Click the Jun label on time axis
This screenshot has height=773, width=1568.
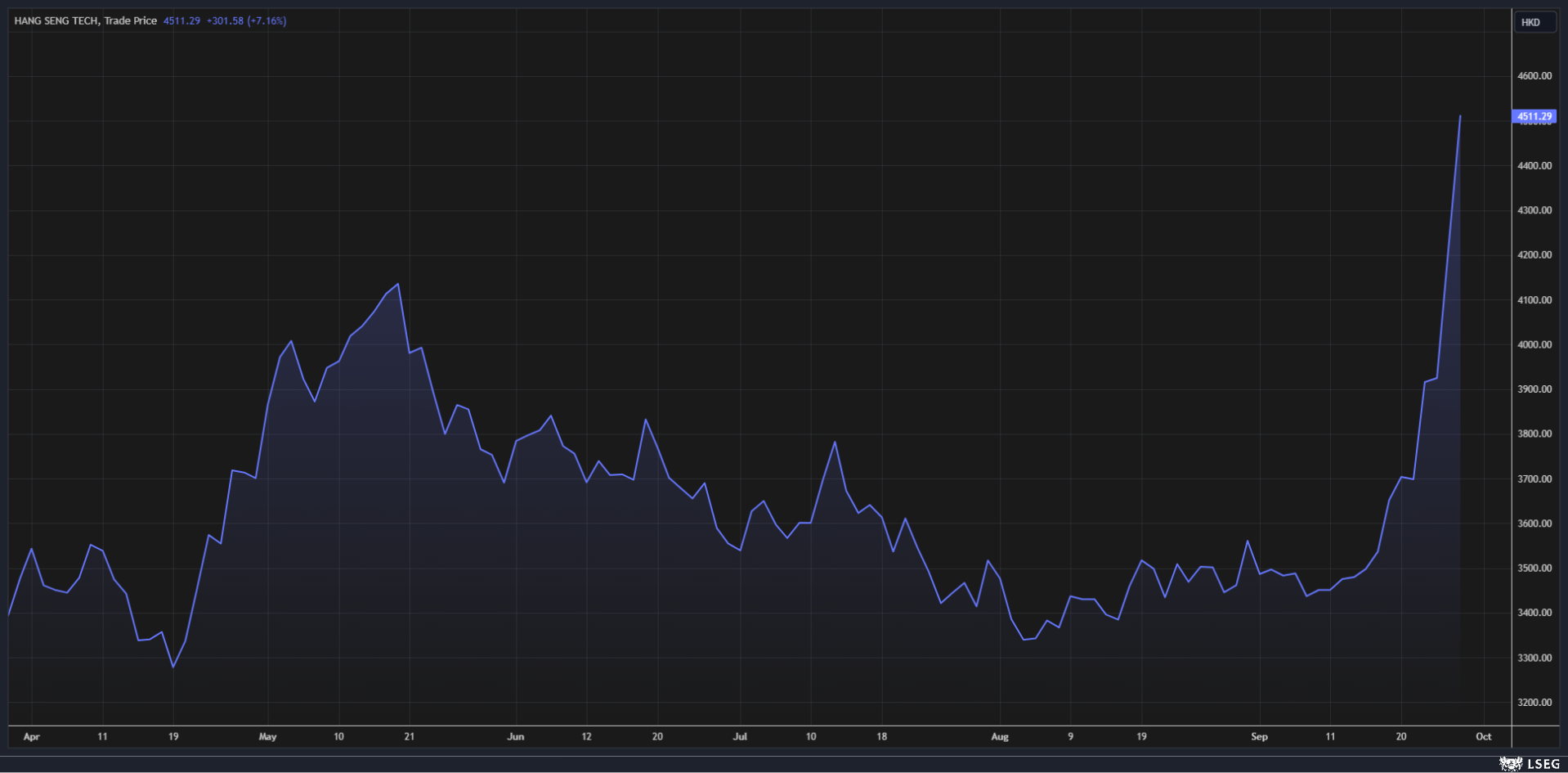(515, 737)
